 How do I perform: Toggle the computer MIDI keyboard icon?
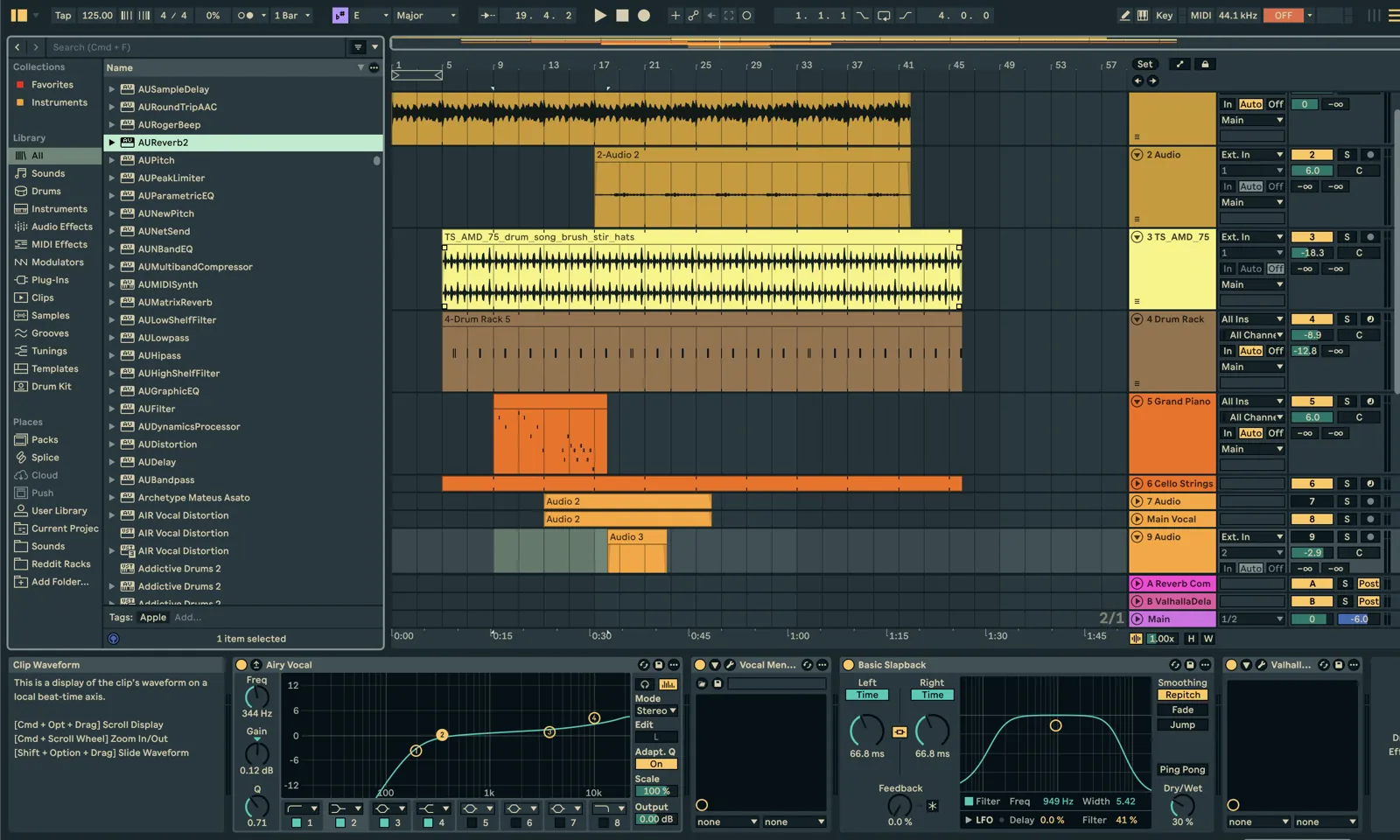[1143, 15]
